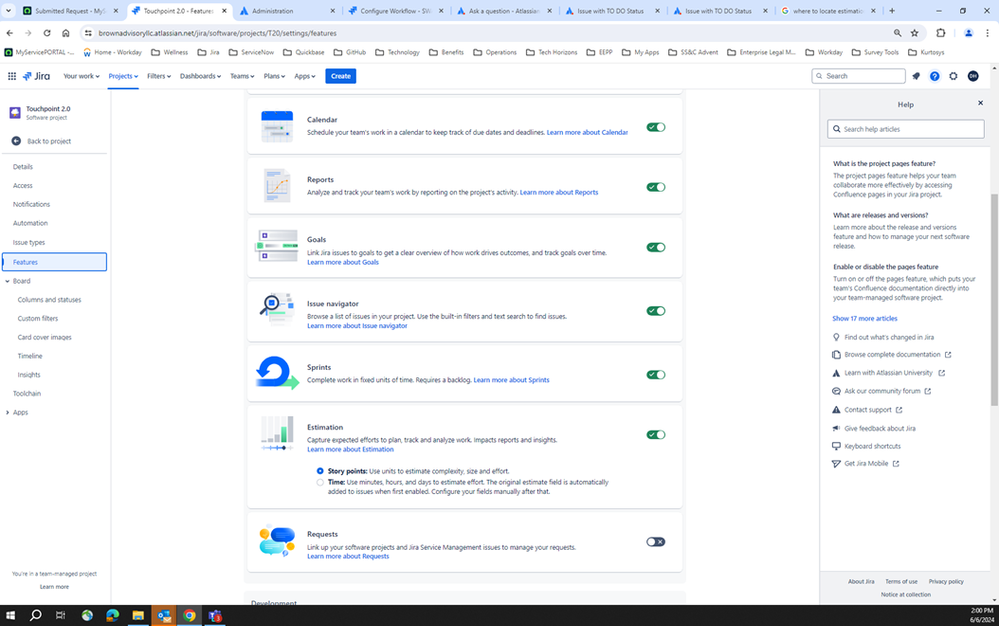Expand the Apps section in sidebar
The image size is (999, 626).
(8, 413)
